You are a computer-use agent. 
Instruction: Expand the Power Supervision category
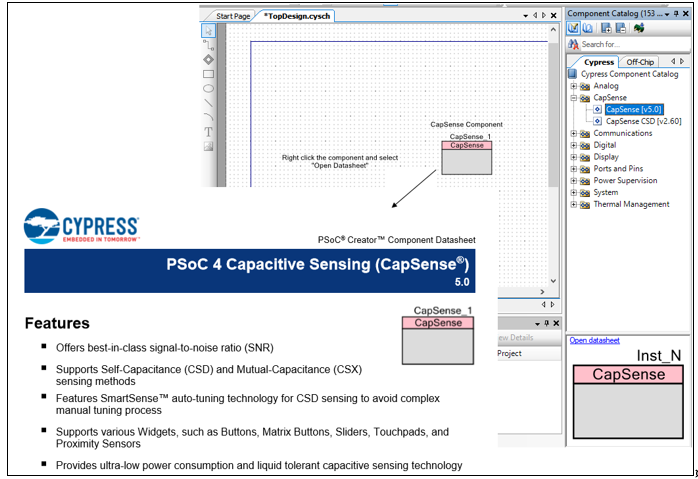(x=574, y=181)
